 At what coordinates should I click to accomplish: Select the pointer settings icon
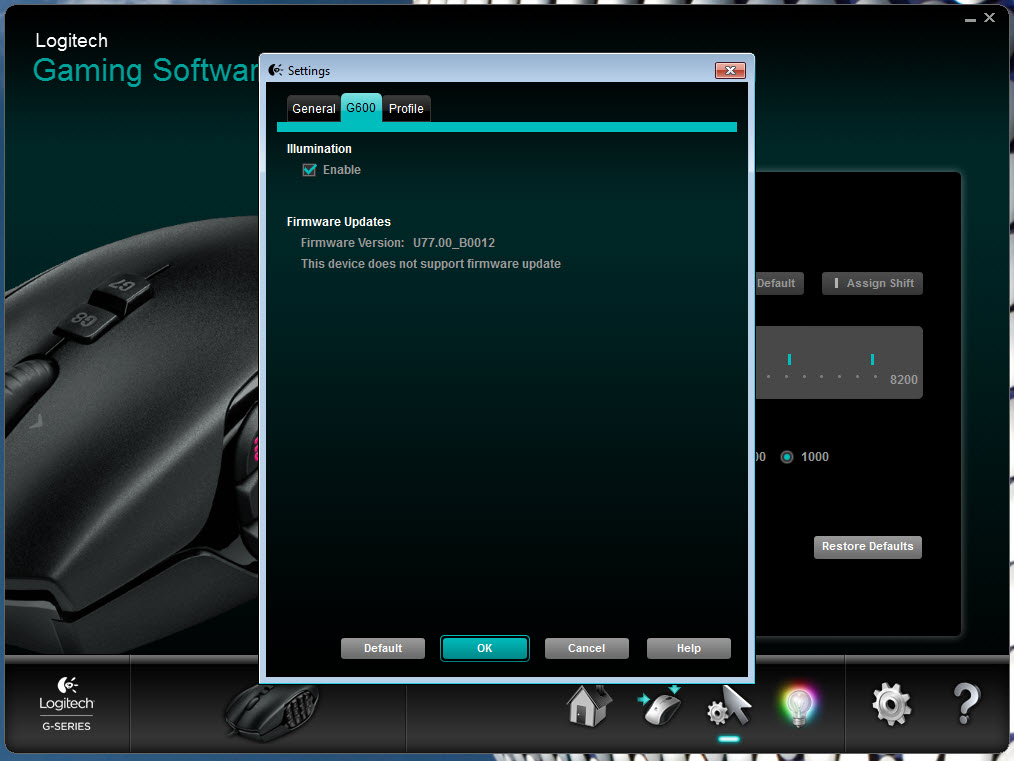(x=729, y=706)
